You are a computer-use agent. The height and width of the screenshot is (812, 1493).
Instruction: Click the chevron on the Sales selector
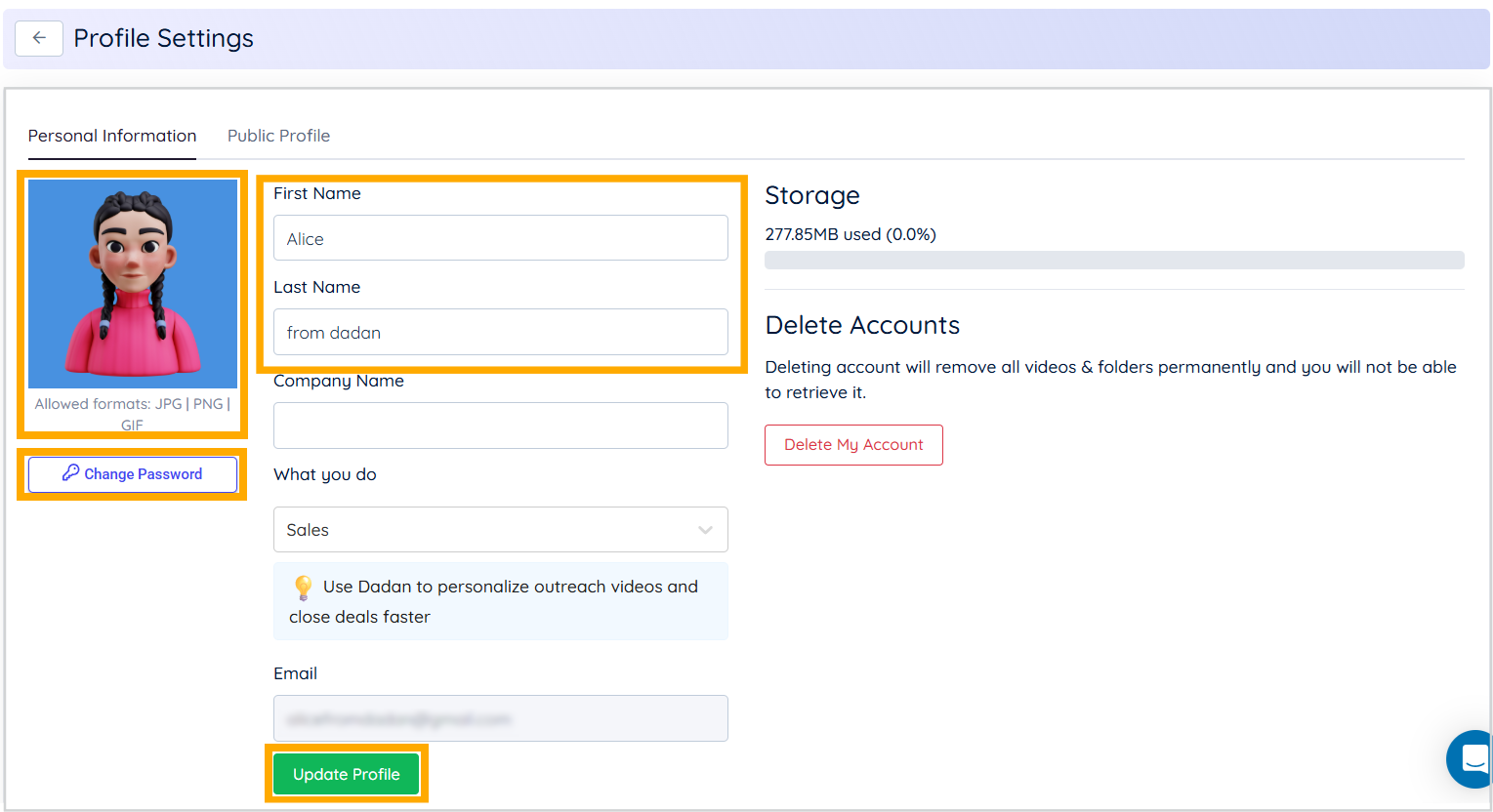705,529
